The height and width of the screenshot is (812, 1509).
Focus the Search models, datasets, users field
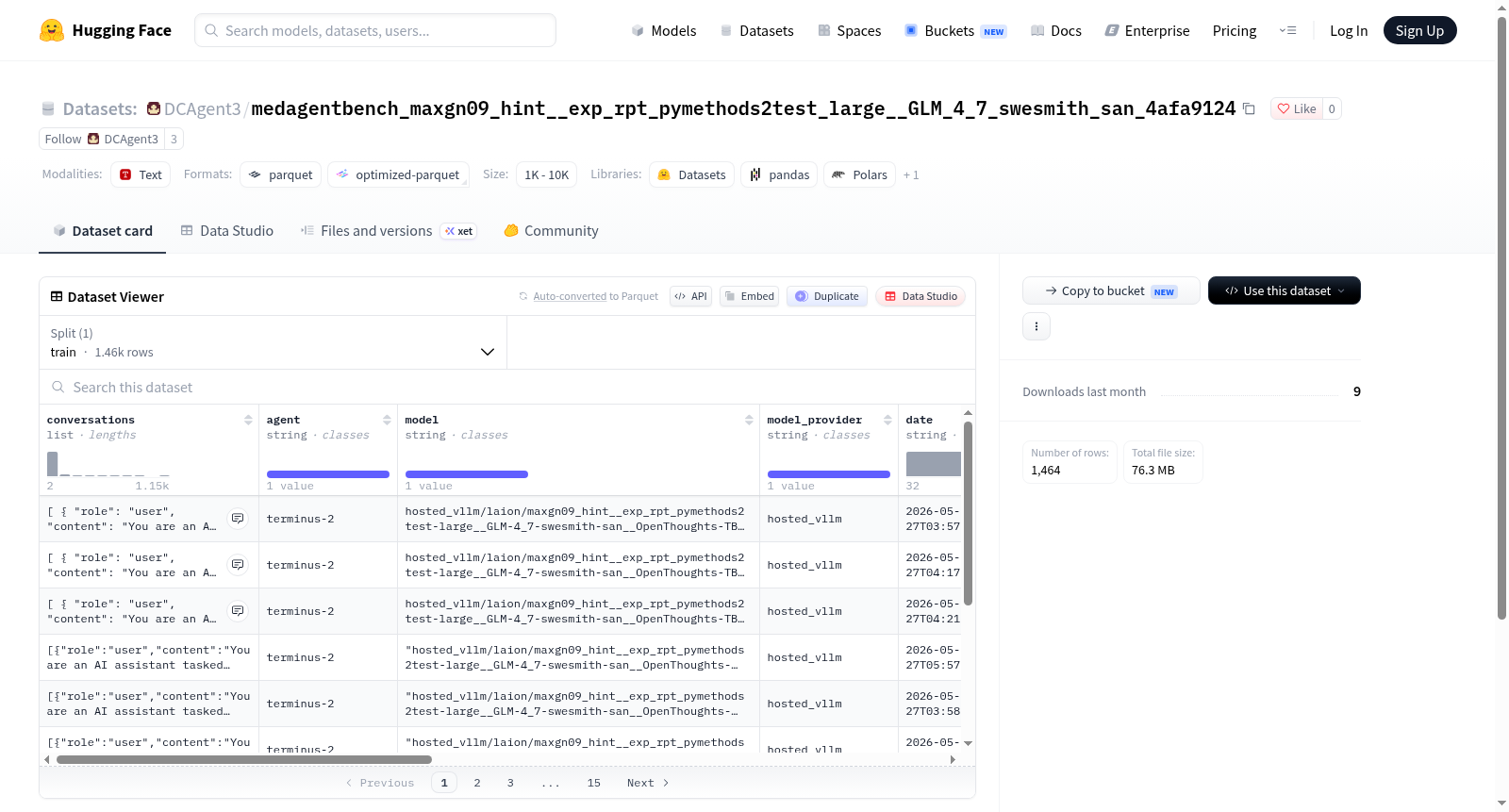(x=375, y=30)
